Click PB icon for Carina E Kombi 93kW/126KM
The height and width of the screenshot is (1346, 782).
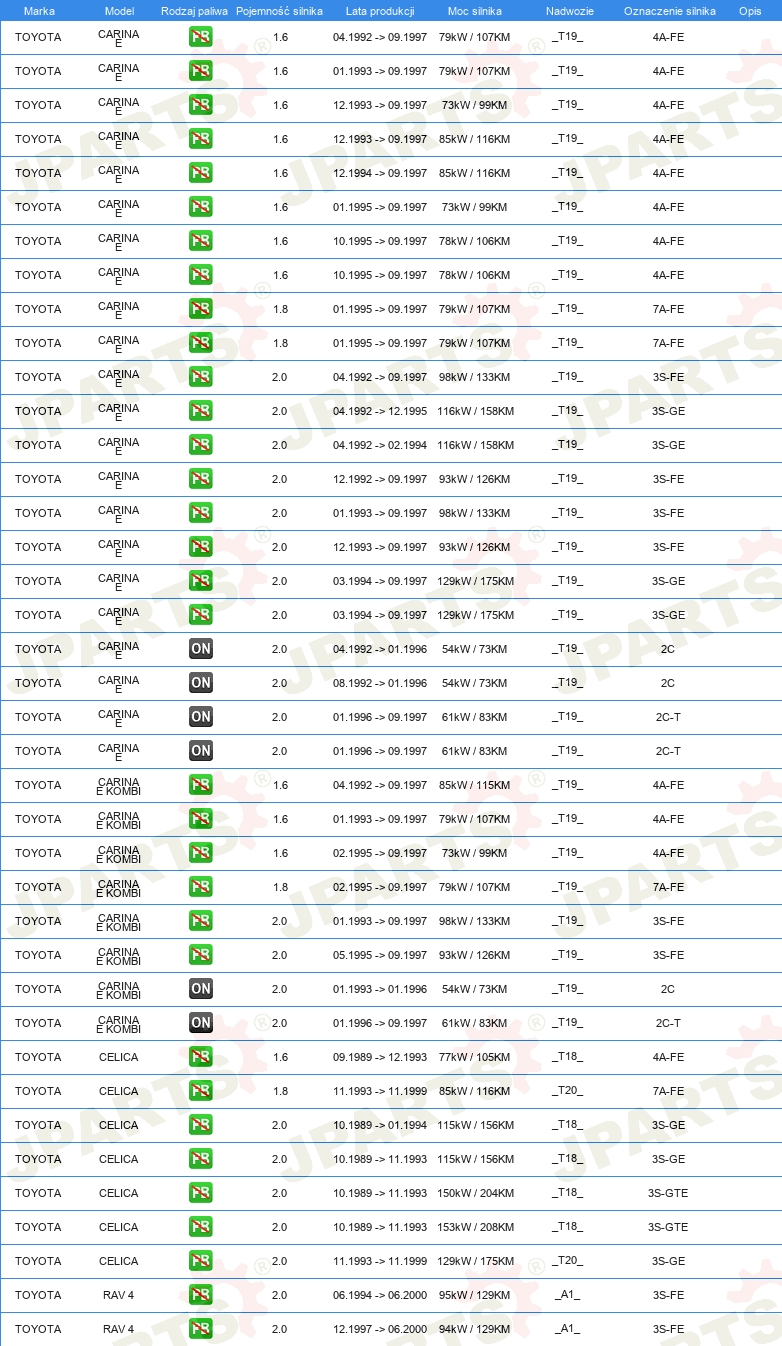click(200, 955)
